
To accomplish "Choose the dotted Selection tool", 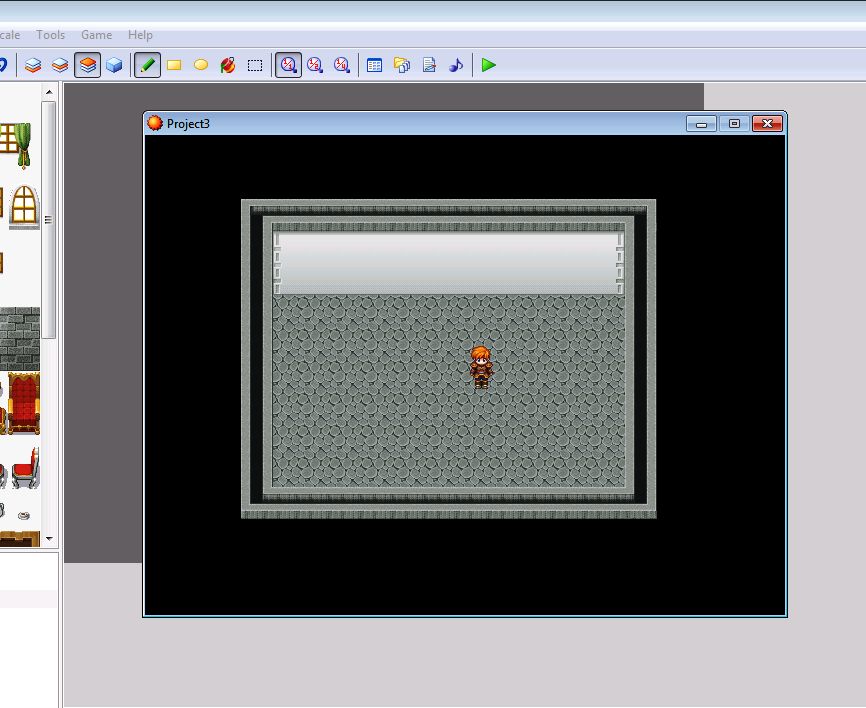I will pos(255,65).
